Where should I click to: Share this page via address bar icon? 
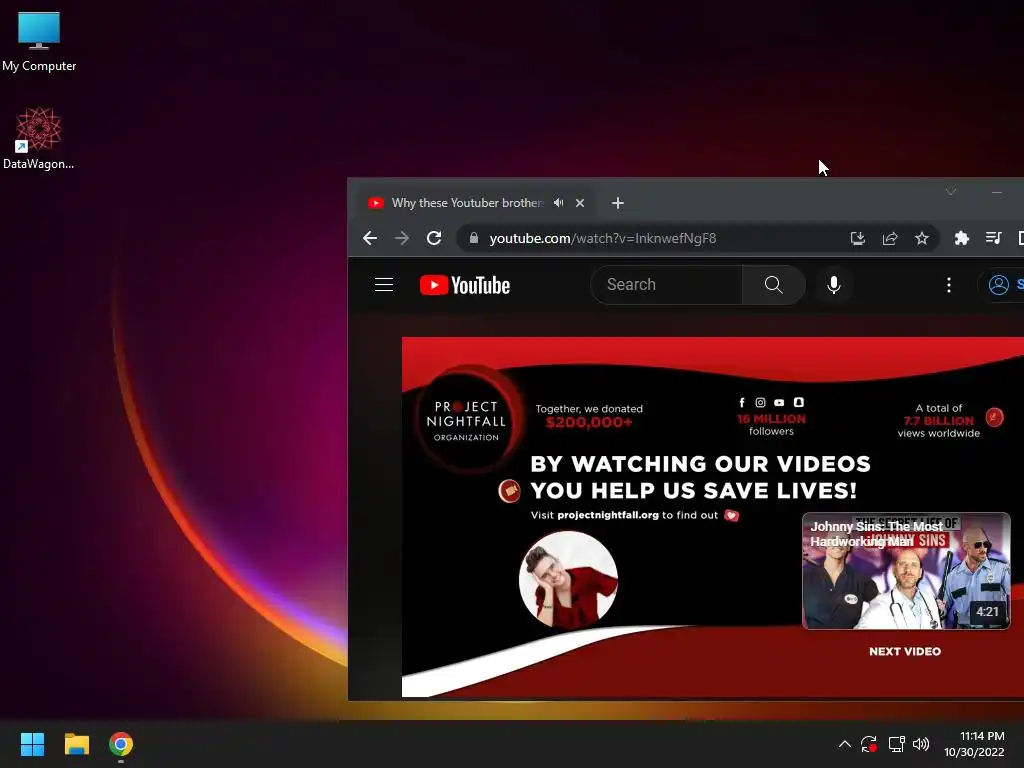pyautogui.click(x=889, y=238)
